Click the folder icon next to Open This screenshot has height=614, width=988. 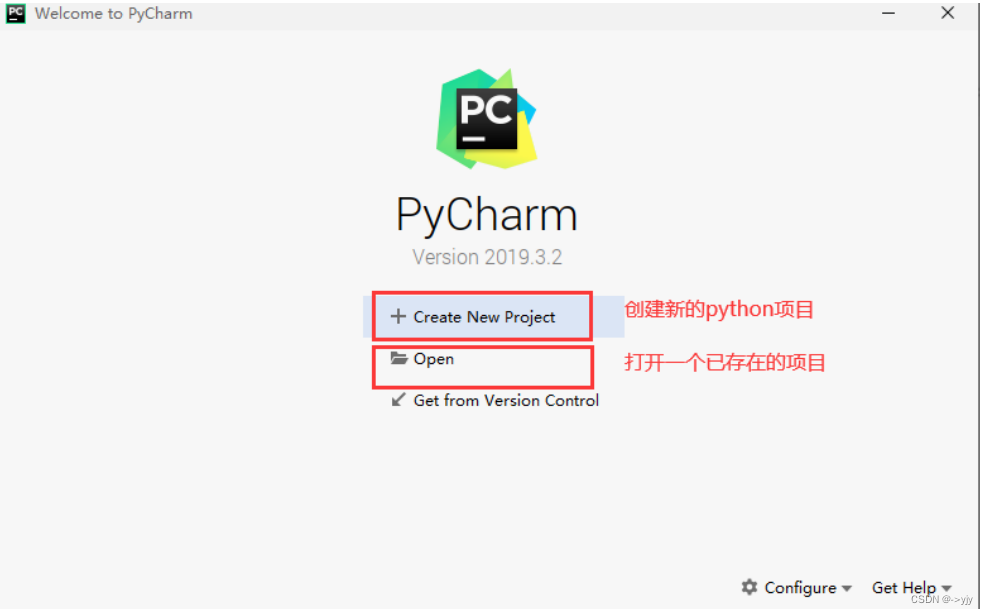(398, 358)
